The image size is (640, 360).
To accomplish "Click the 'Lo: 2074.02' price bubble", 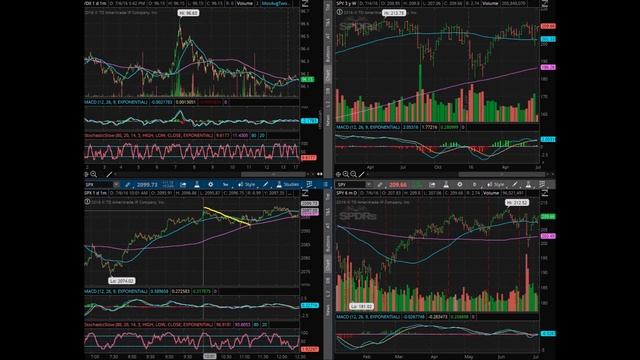I will 122,281.
